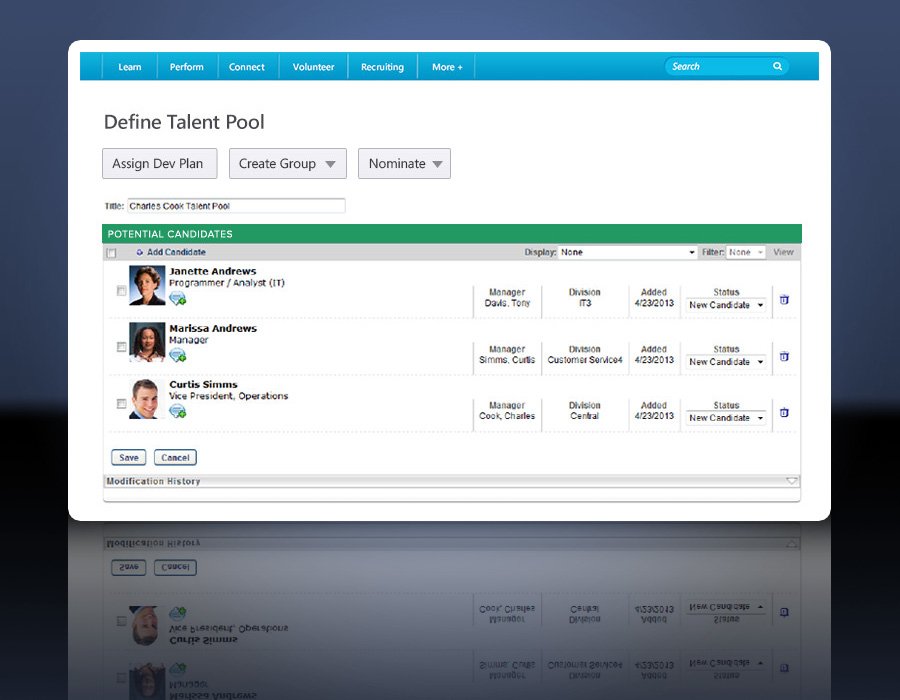Click the Cancel button
The height and width of the screenshot is (700, 900).
pyautogui.click(x=175, y=457)
